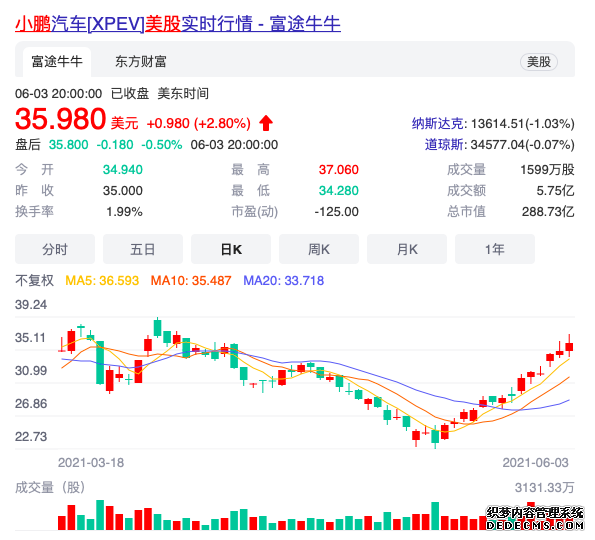Open the 小鹏汽车[XPEV] 美股实时行情 title link

pos(178,24)
